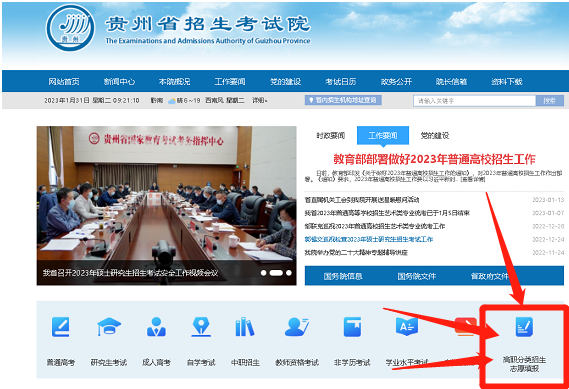Open the 高职分类招生志愿填报 icon
569x389 pixels.
[x=524, y=327]
